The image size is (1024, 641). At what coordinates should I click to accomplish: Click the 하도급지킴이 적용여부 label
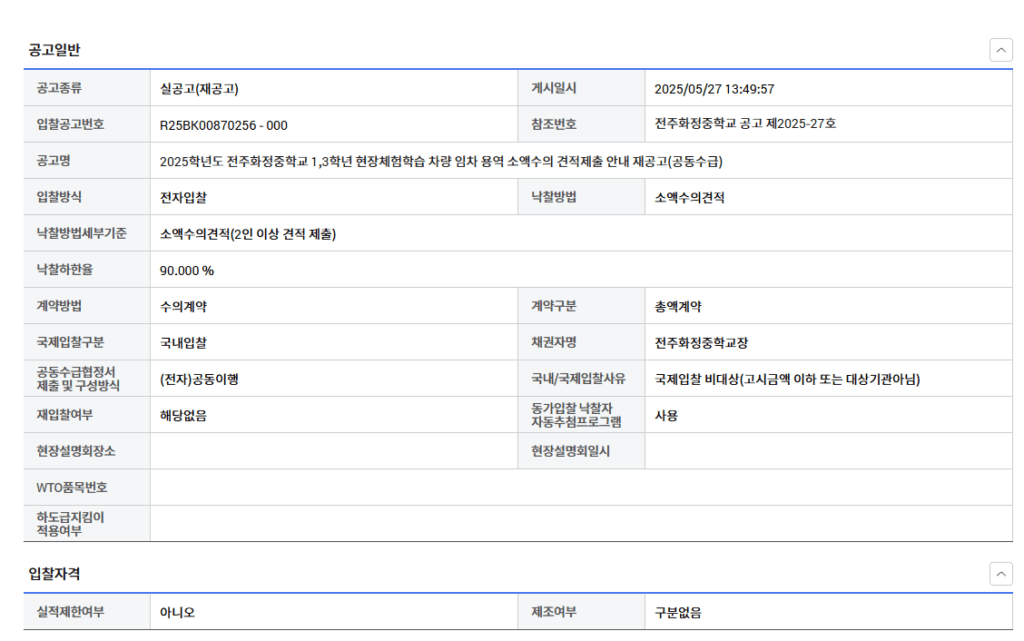click(71, 524)
